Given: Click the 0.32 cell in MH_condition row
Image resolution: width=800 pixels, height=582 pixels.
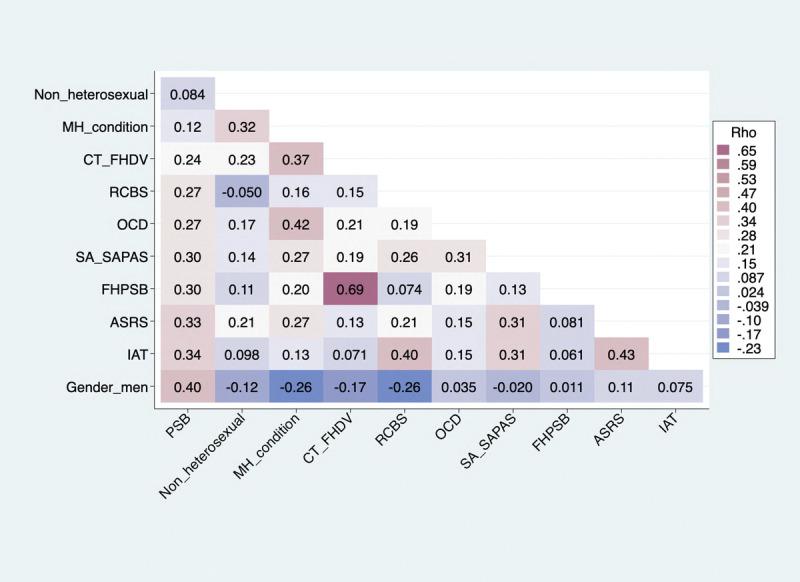Looking at the screenshot, I should pos(242,128).
